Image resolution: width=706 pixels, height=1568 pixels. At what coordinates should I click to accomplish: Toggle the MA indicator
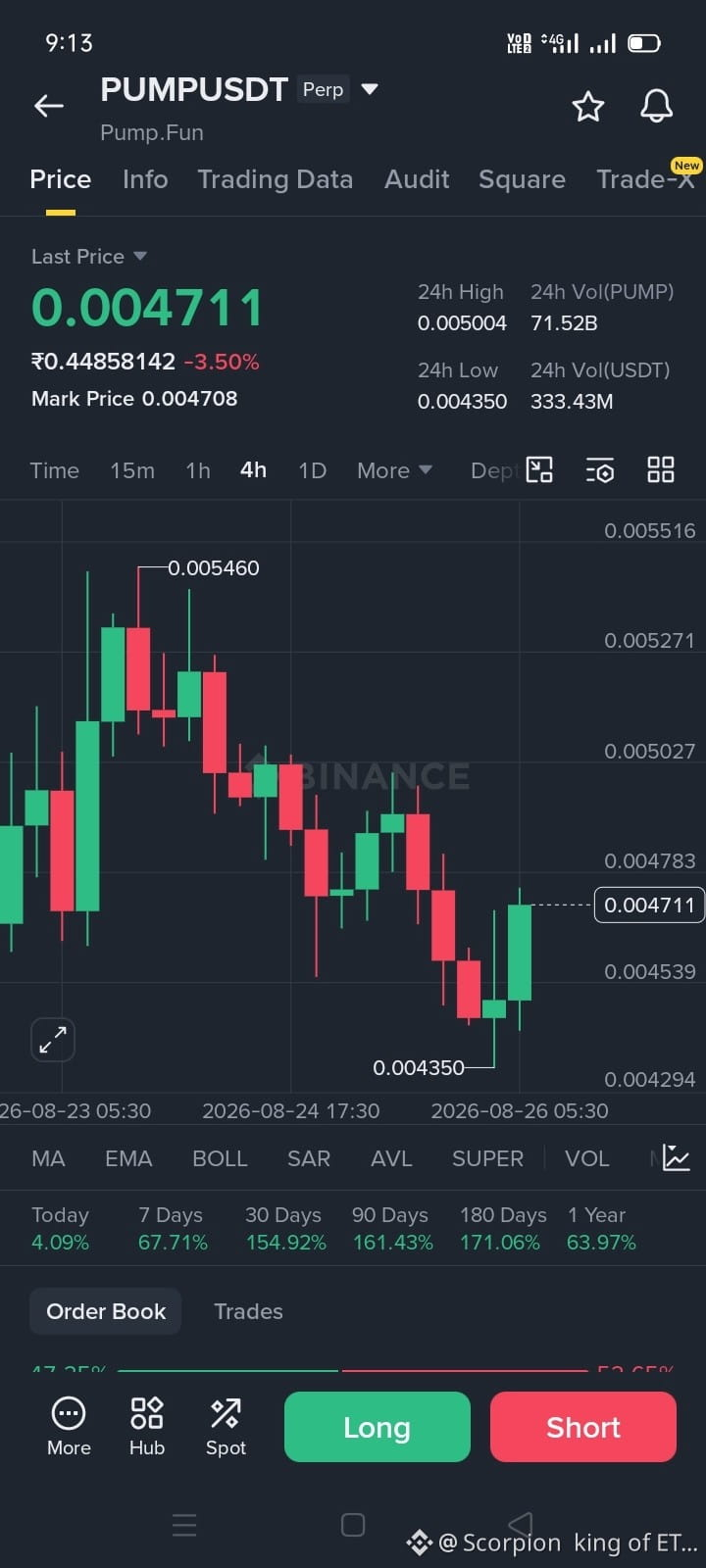48,1158
